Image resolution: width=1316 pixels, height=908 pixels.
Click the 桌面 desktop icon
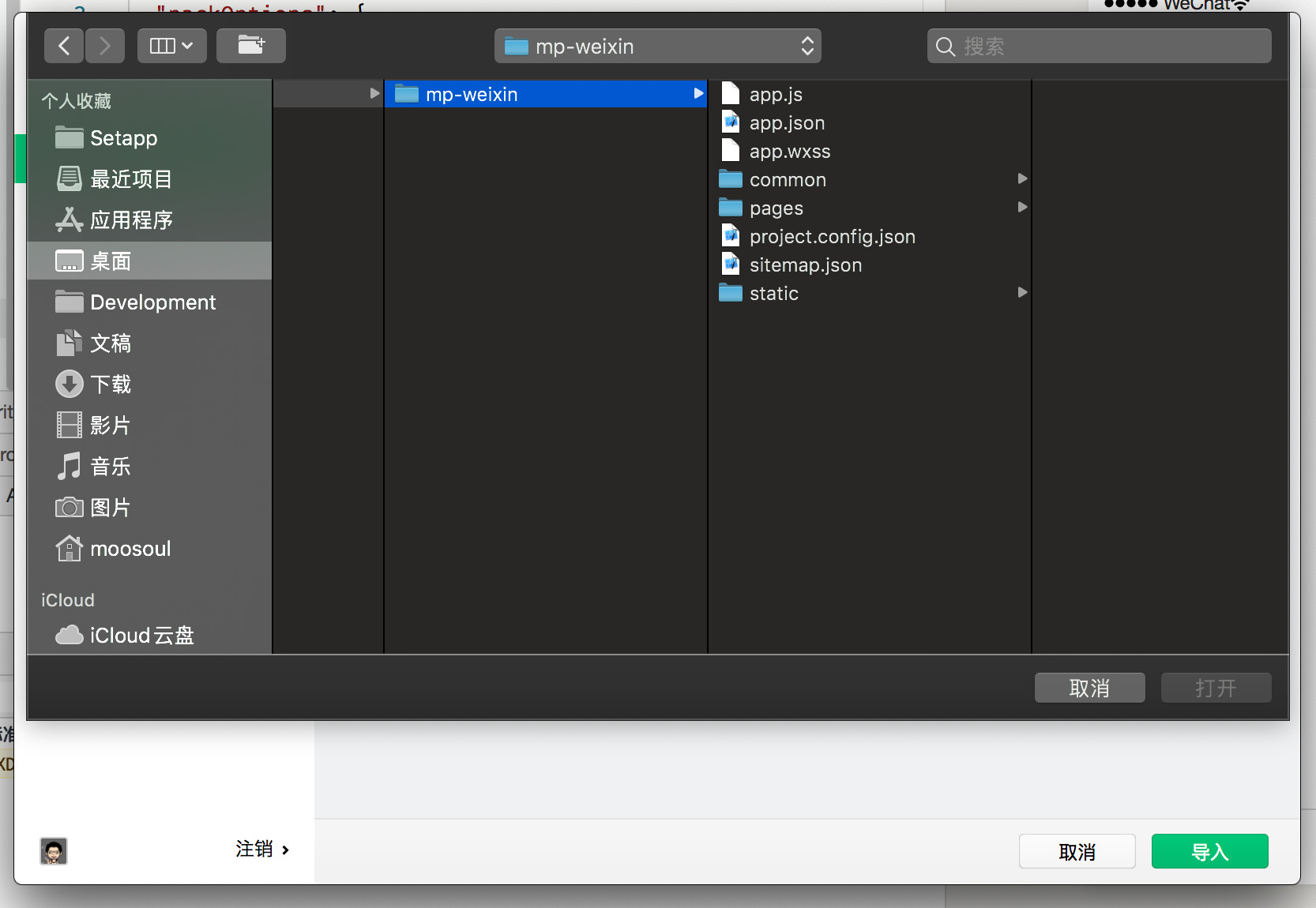point(70,261)
